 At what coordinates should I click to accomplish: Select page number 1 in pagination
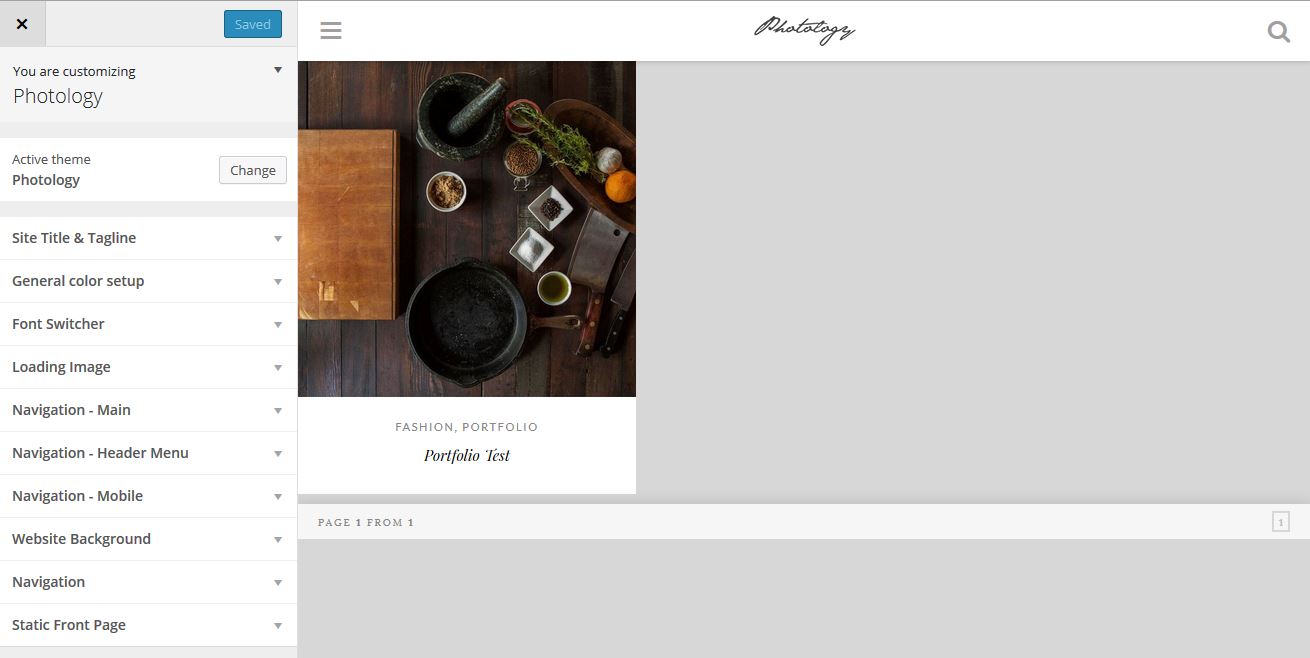1280,521
